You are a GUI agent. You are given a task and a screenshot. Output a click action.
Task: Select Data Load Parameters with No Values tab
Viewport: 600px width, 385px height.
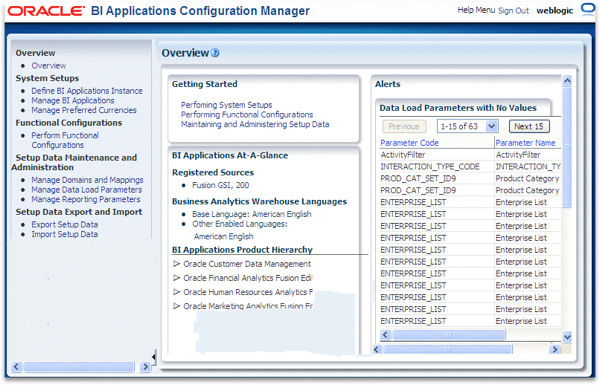point(458,108)
